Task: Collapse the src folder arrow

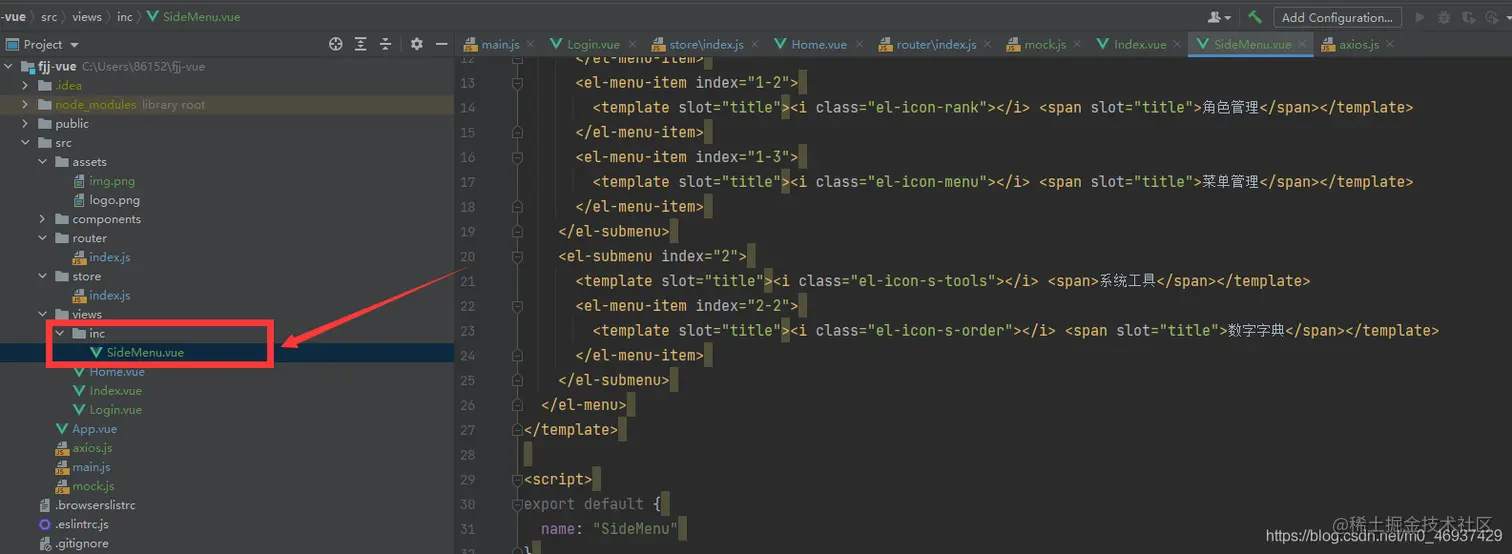Action: pos(26,142)
